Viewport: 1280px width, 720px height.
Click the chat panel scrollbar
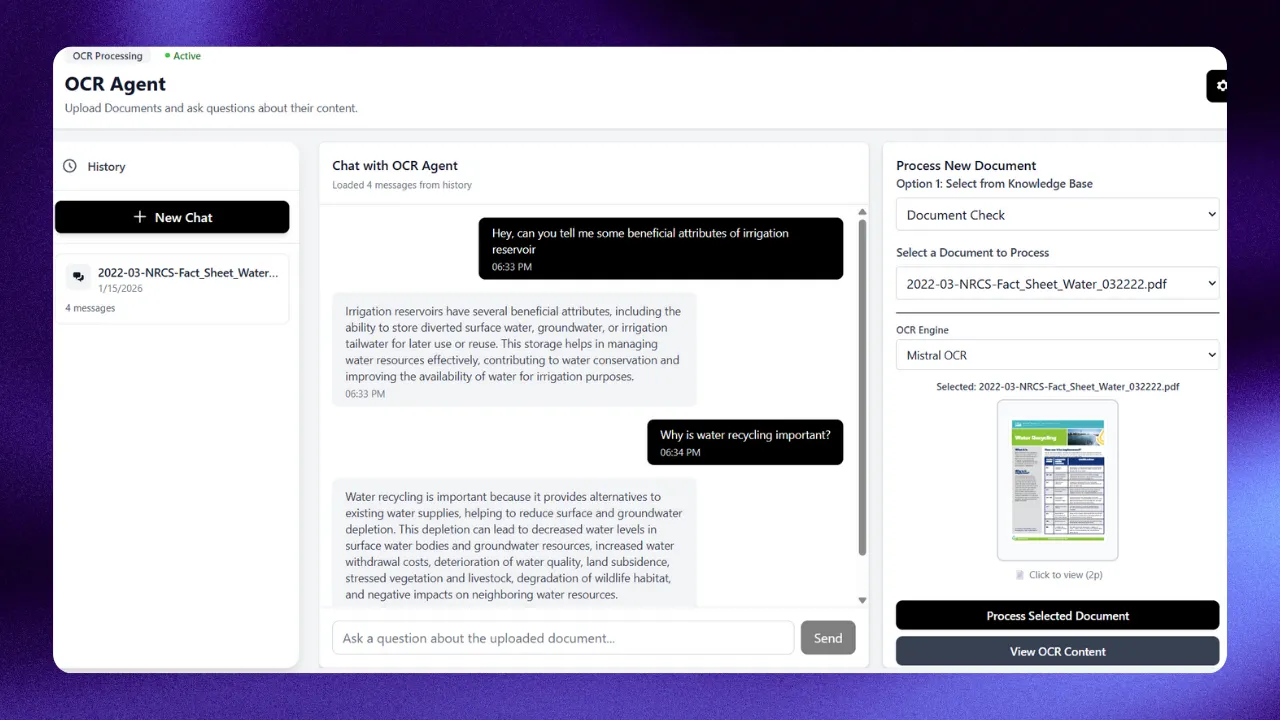coord(861,400)
